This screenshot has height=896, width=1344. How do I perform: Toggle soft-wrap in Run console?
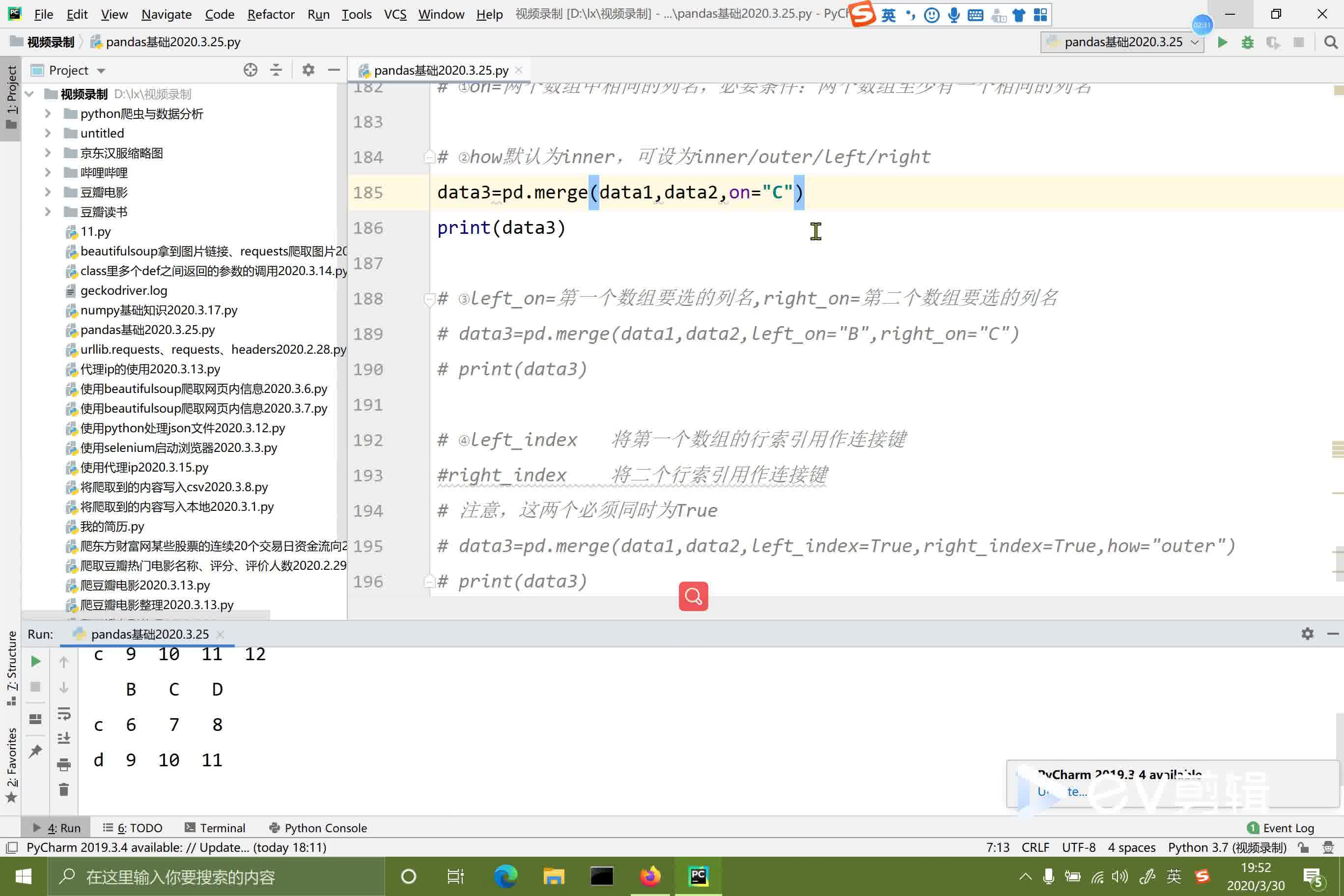(x=64, y=714)
